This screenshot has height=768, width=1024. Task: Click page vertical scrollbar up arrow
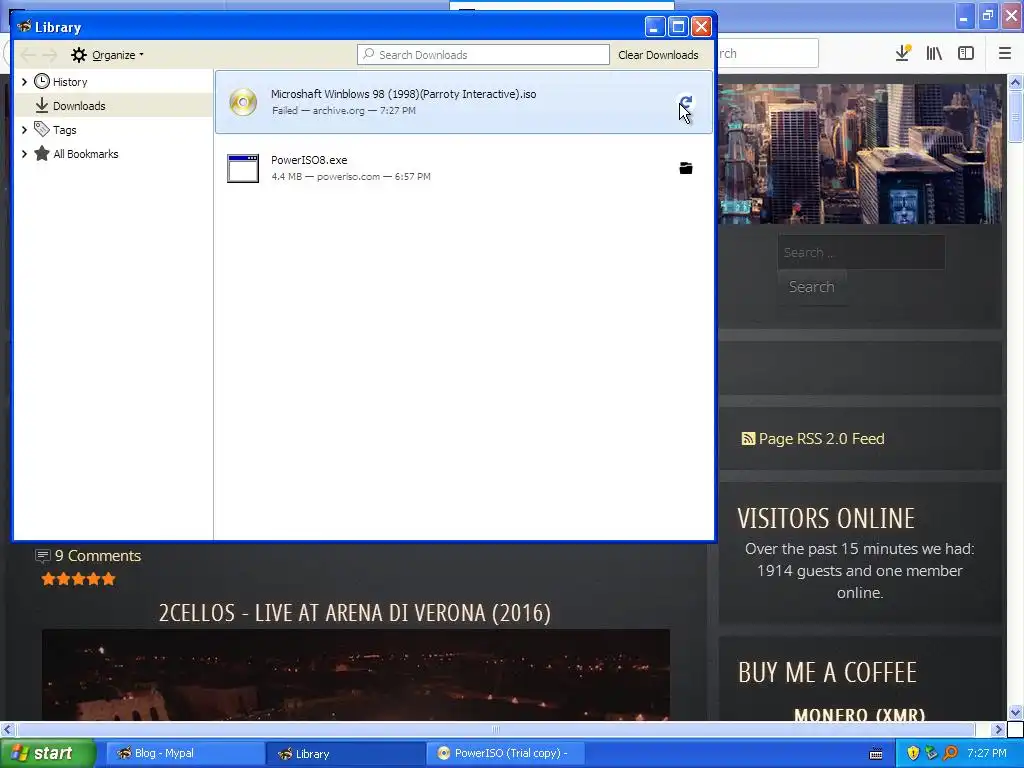pos(1015,82)
